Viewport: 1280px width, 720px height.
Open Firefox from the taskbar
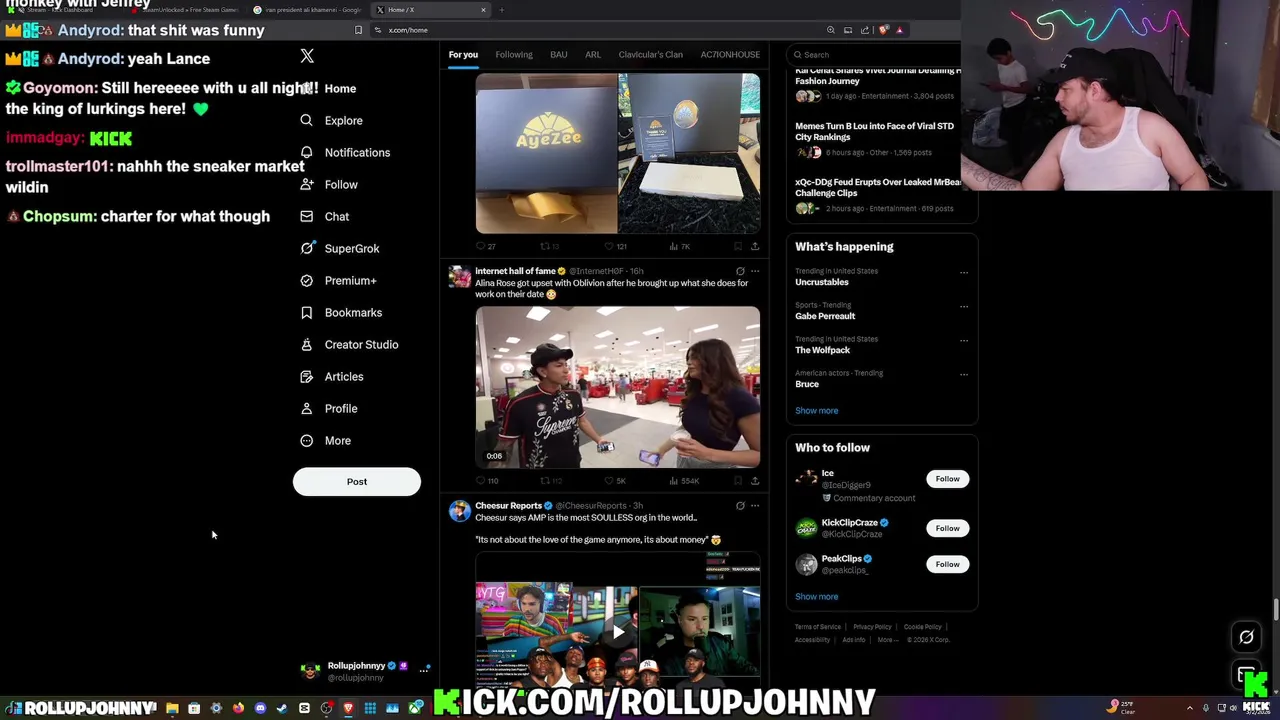[x=238, y=708]
